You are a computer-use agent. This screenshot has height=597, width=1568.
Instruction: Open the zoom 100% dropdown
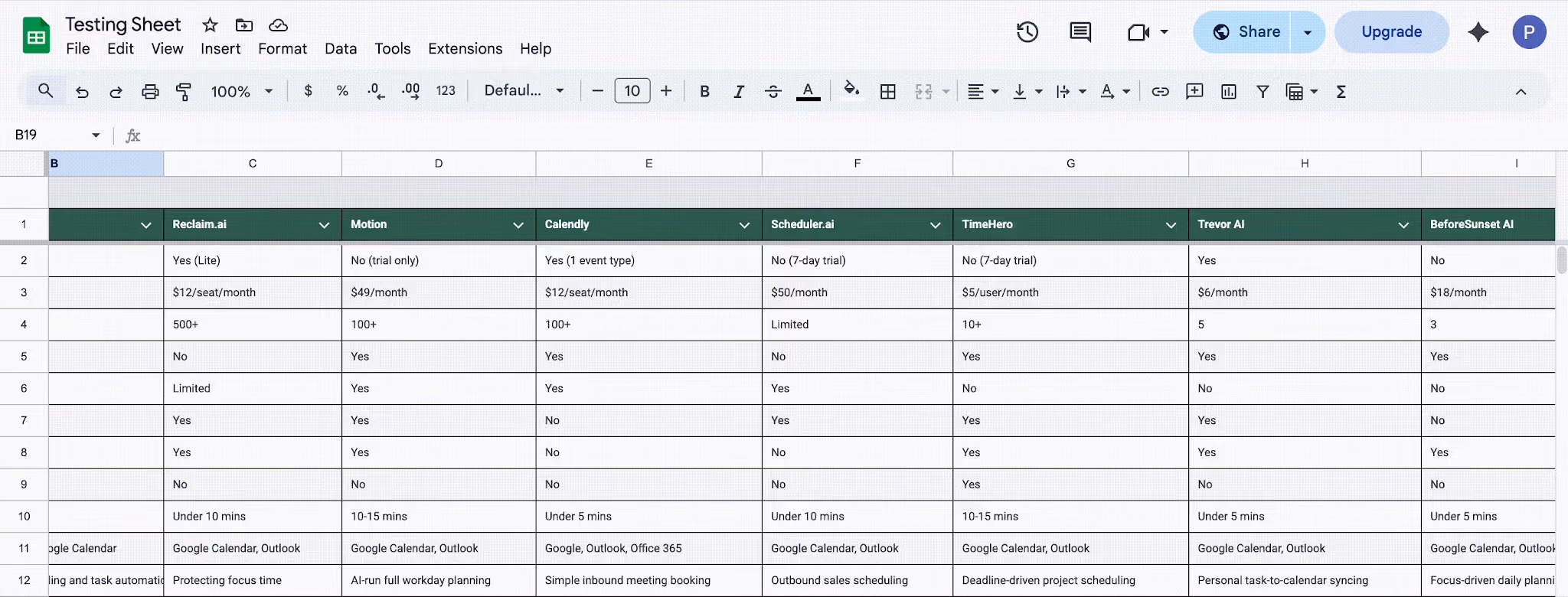(242, 92)
